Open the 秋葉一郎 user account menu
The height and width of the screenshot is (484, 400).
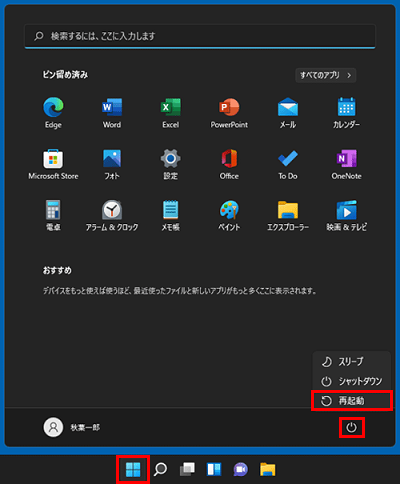coord(72,427)
